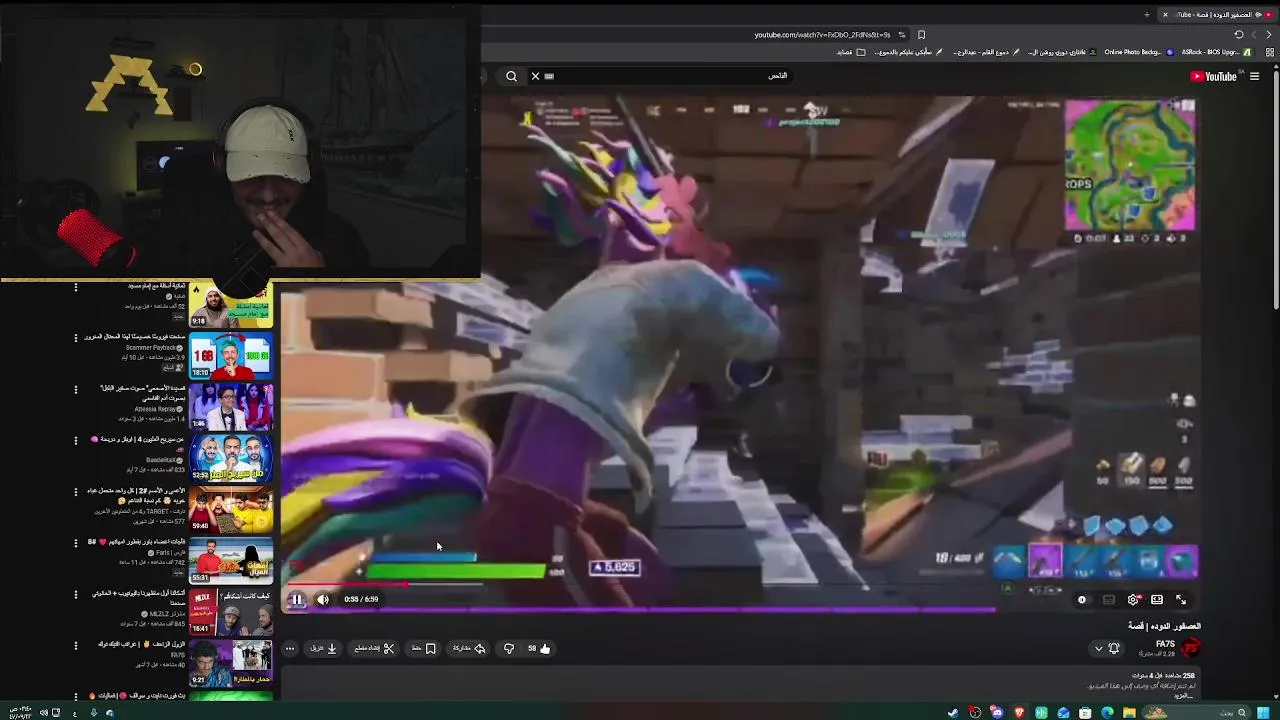Viewport: 1280px width, 720px height.
Task: Open options for the MLZLZ video
Action: pos(75,594)
